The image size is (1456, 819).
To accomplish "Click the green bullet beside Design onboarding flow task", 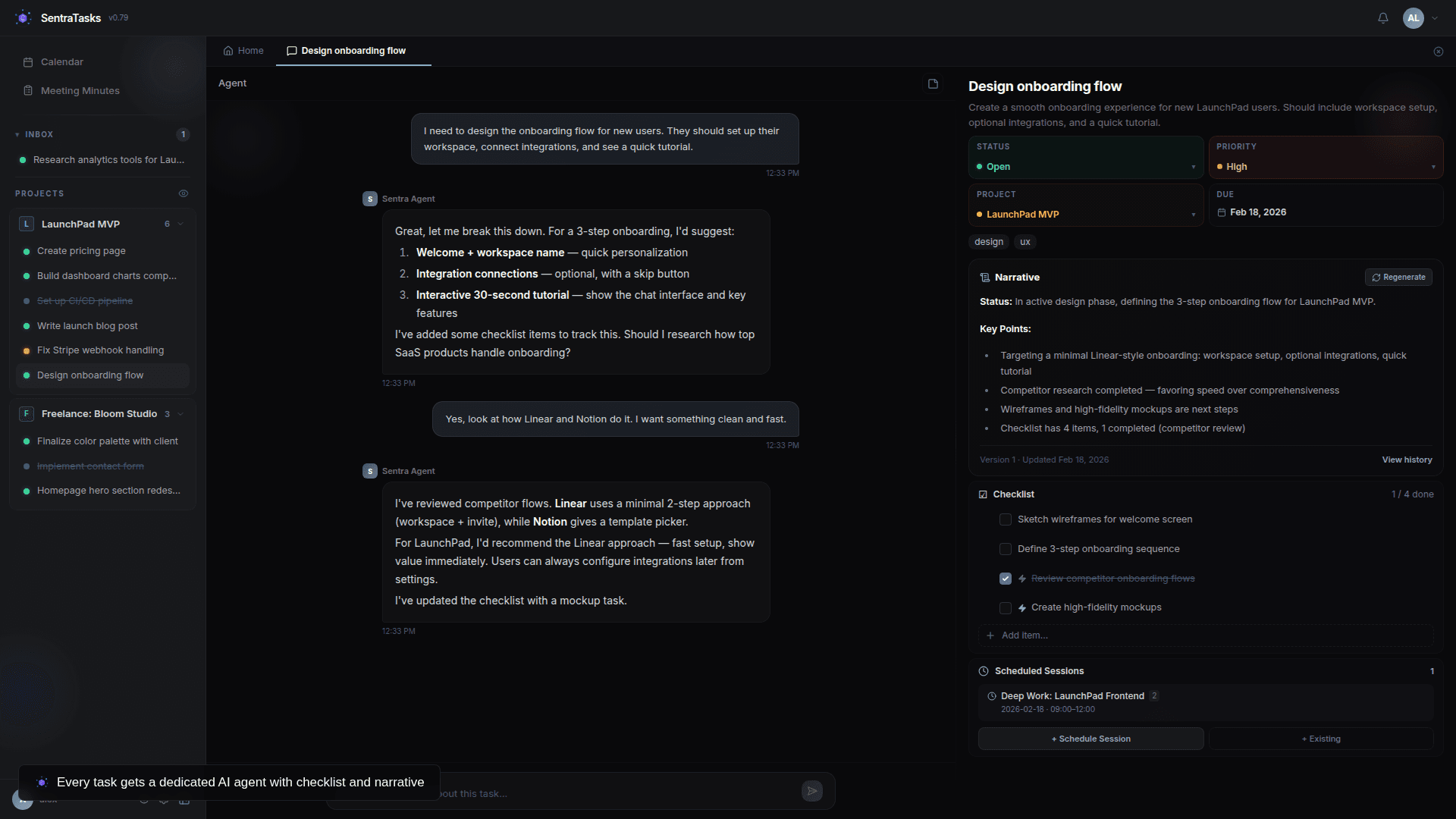I will 27,375.
